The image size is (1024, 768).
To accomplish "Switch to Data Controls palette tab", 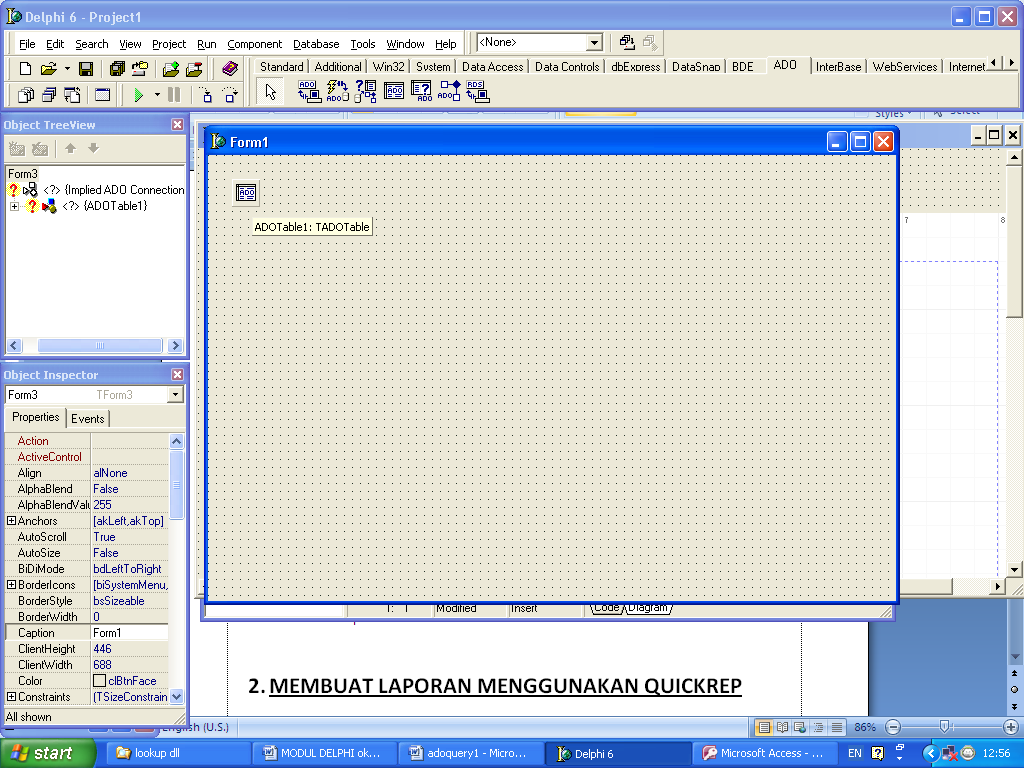I will pos(567,67).
